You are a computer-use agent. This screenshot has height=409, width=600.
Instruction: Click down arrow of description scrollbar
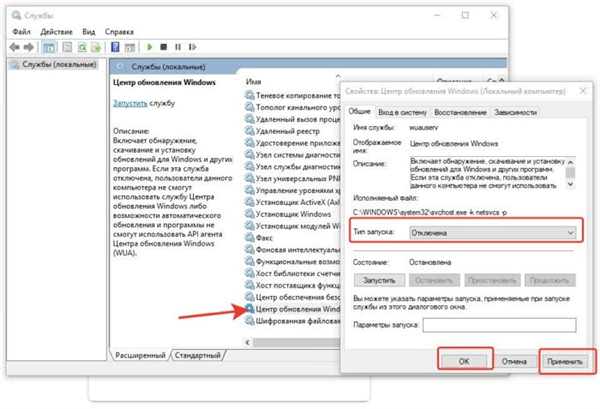570,184
